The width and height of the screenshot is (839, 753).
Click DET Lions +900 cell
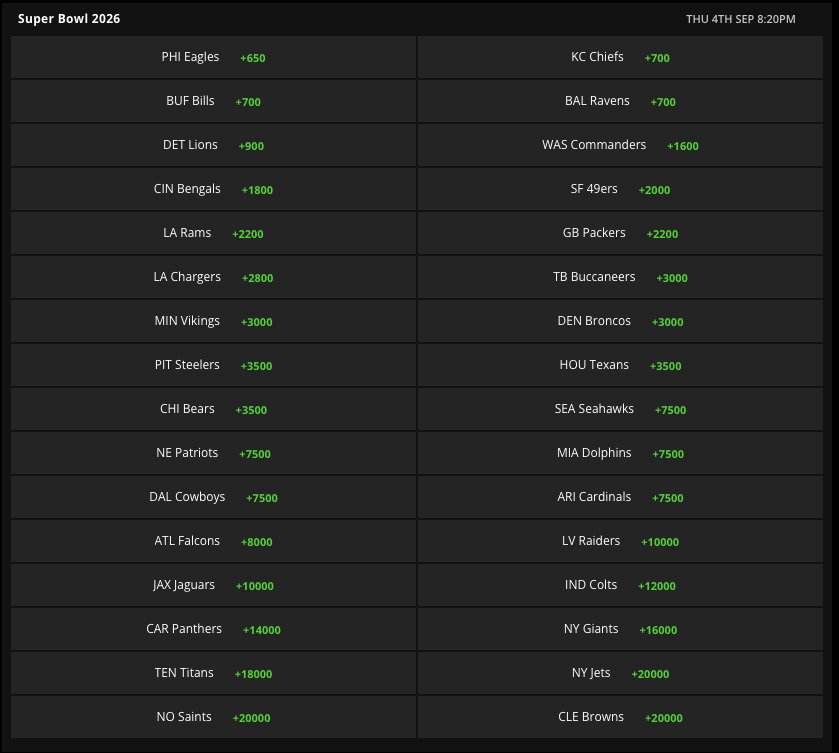tap(213, 145)
